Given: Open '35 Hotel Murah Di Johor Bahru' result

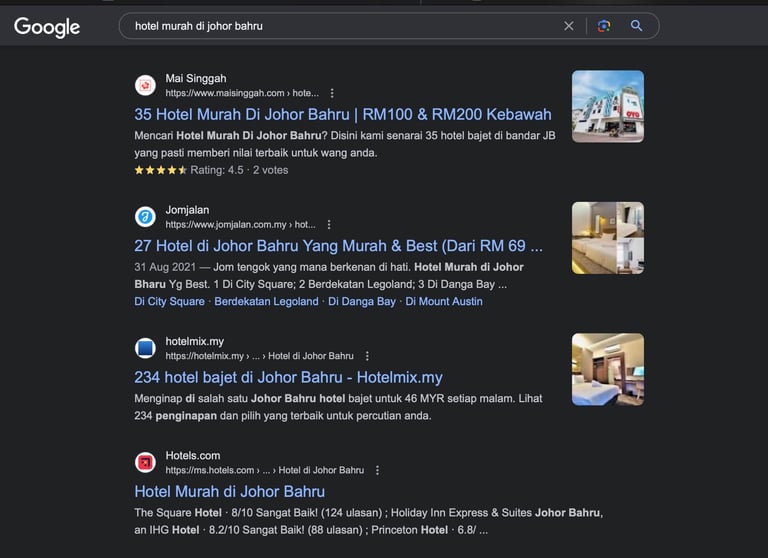Looking at the screenshot, I should (343, 114).
